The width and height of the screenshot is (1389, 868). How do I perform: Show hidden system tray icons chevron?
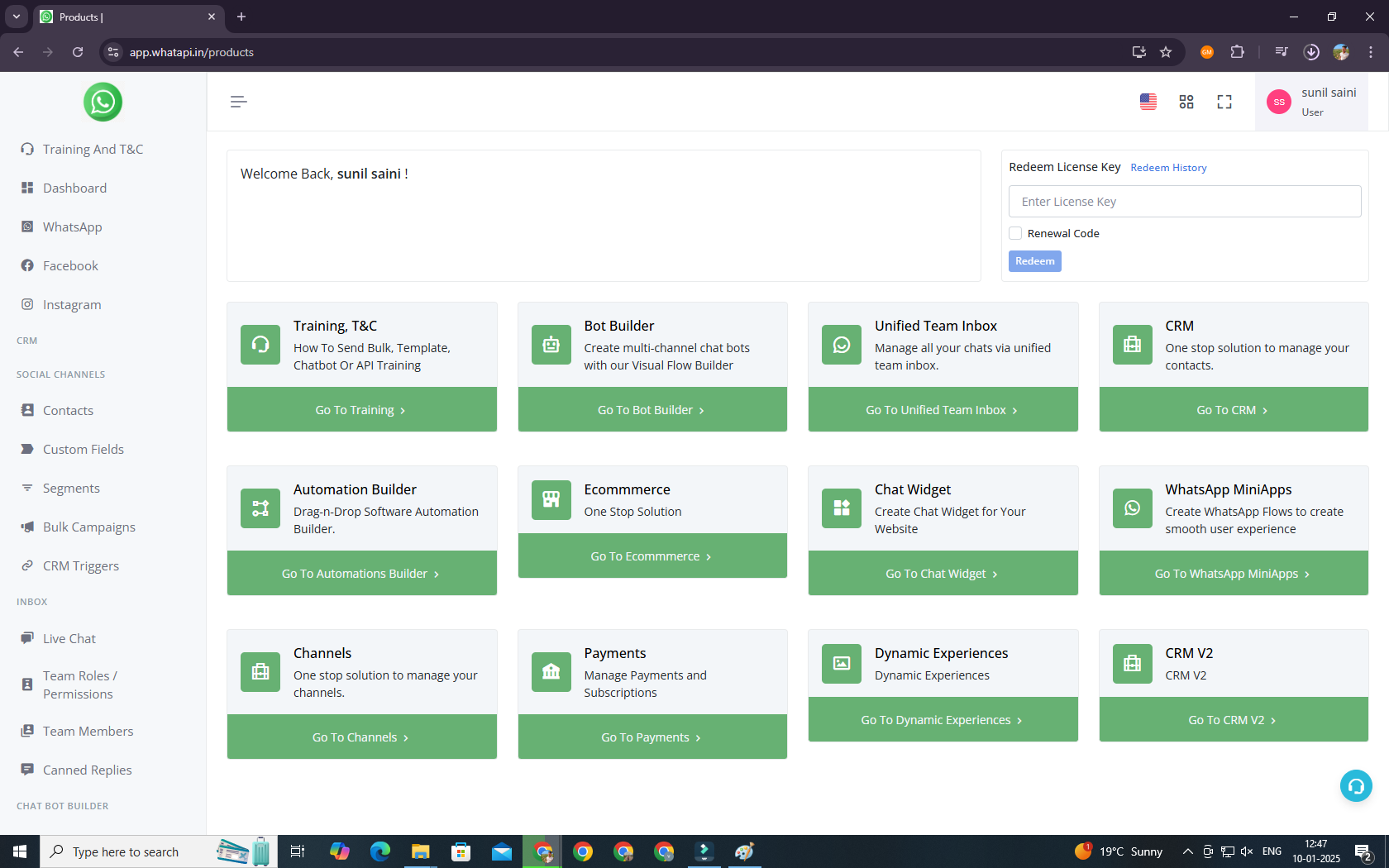(1187, 851)
